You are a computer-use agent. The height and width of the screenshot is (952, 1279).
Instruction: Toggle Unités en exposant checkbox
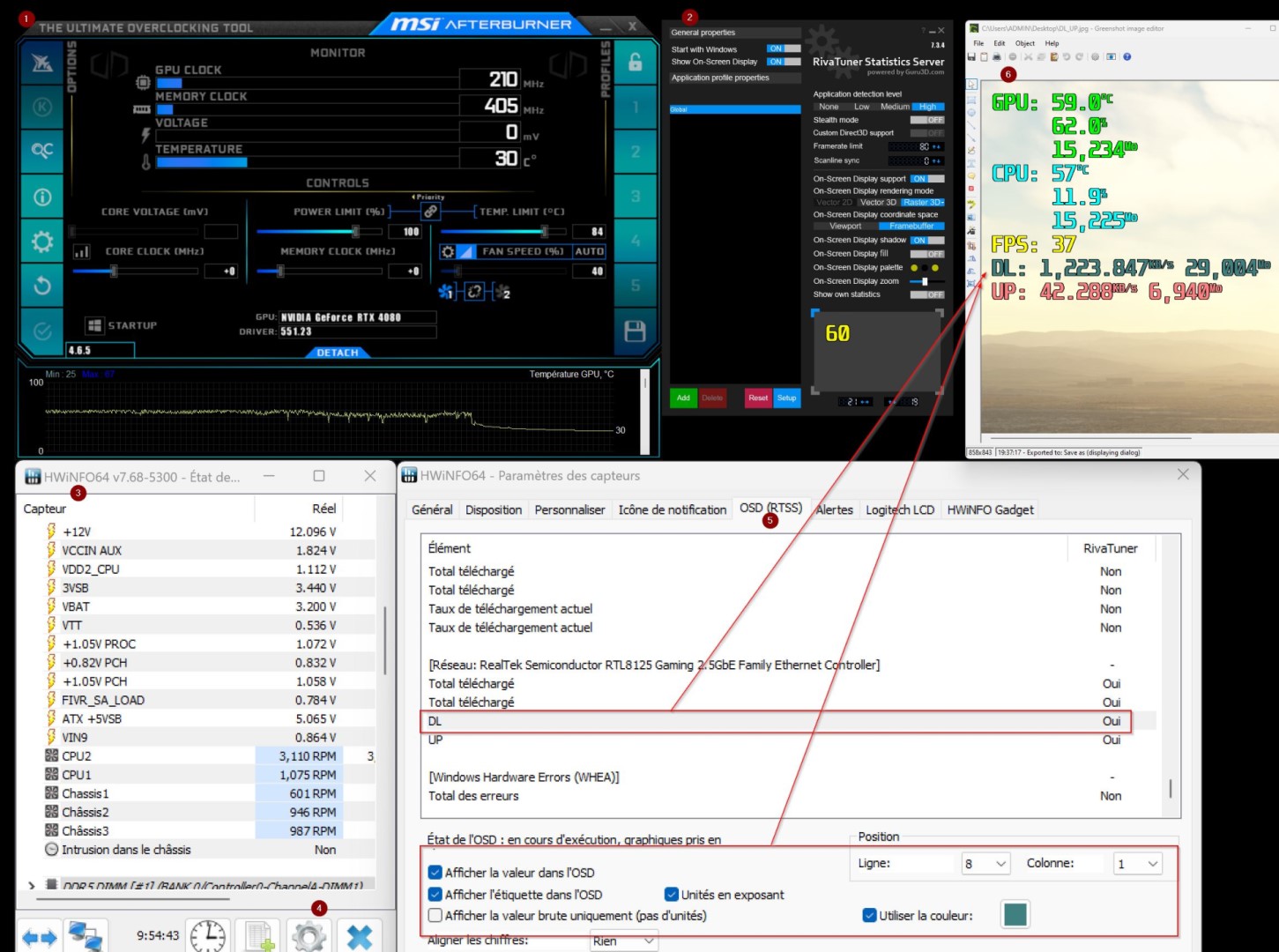pyautogui.click(x=672, y=894)
